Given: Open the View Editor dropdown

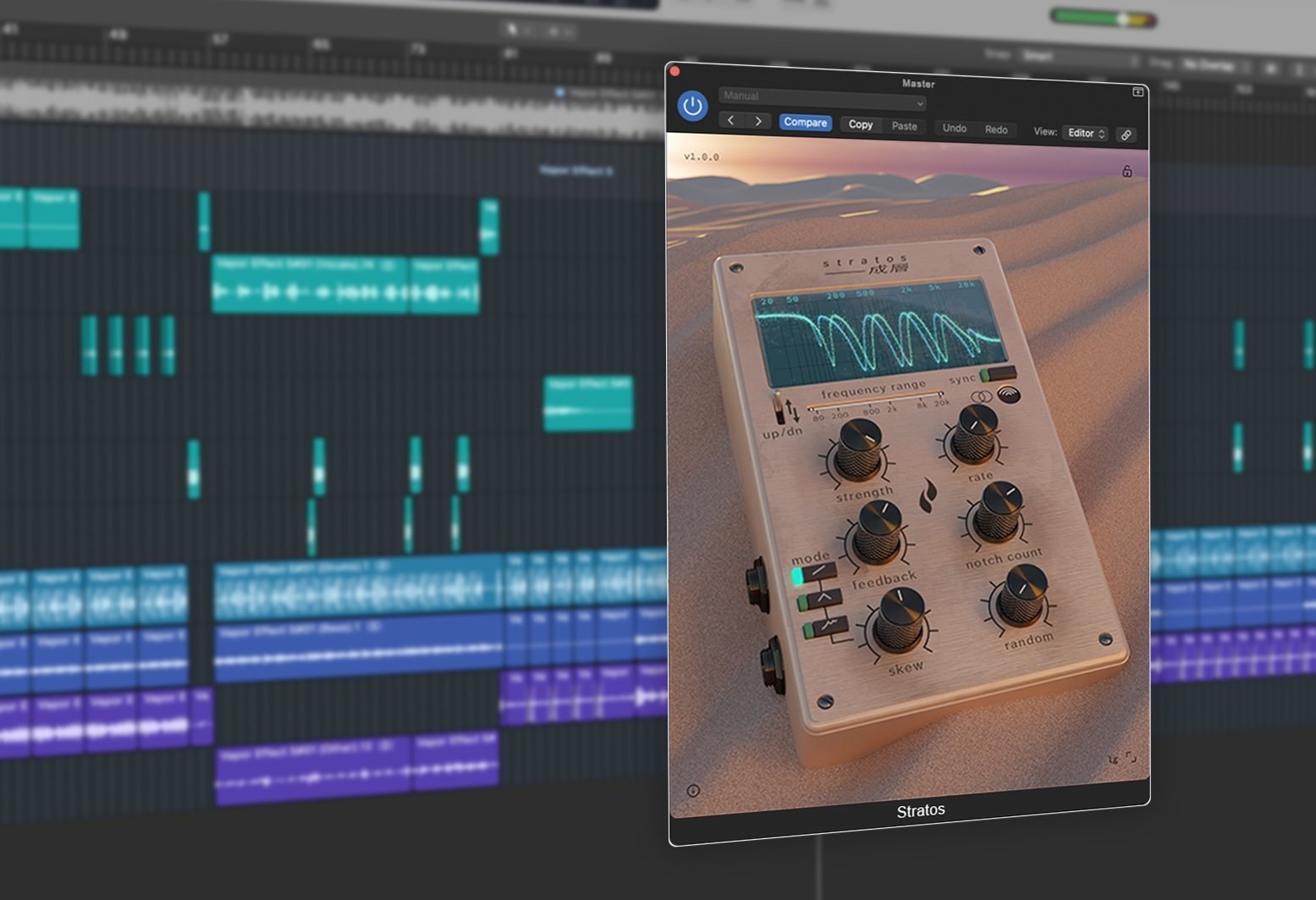Looking at the screenshot, I should coord(1087,133).
